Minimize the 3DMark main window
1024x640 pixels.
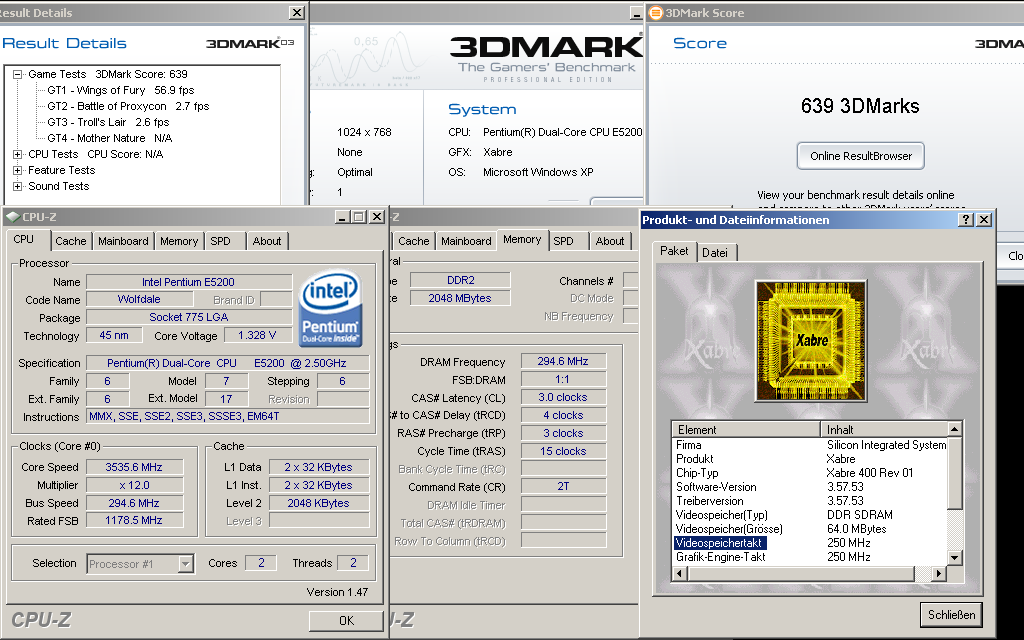point(635,13)
